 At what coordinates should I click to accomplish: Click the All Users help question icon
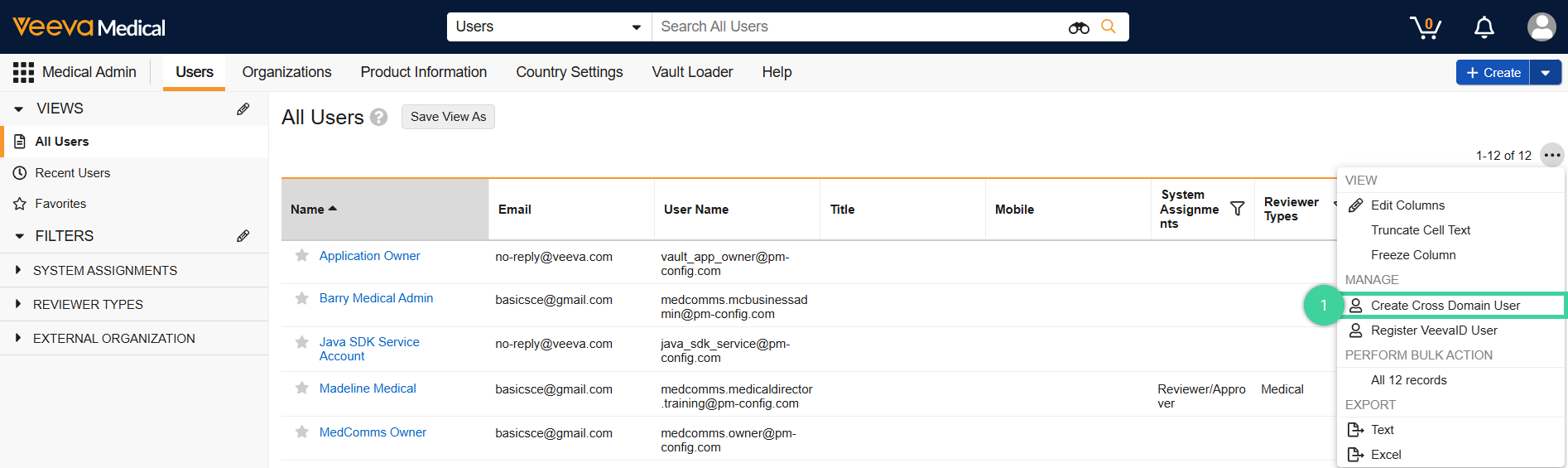coord(379,118)
